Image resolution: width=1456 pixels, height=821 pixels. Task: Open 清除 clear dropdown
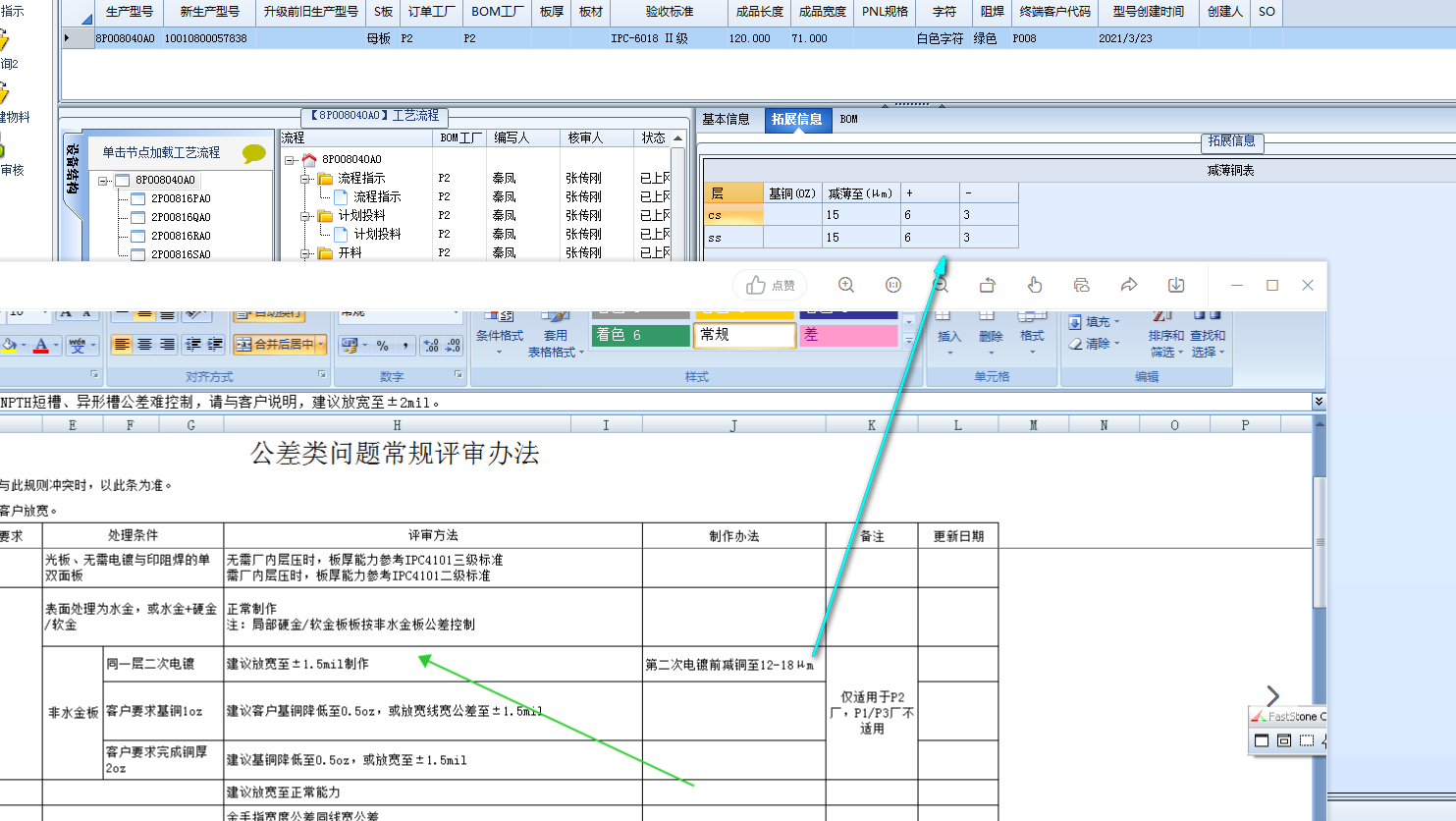pos(1096,344)
